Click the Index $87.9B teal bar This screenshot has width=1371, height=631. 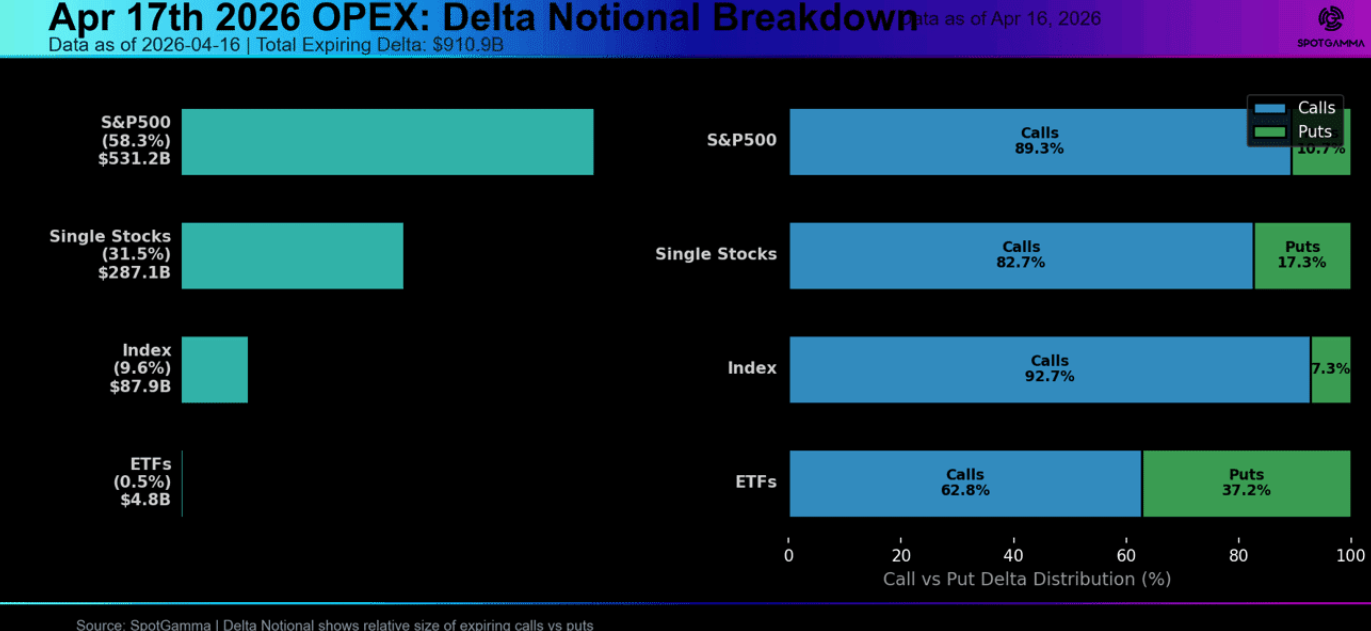(214, 370)
